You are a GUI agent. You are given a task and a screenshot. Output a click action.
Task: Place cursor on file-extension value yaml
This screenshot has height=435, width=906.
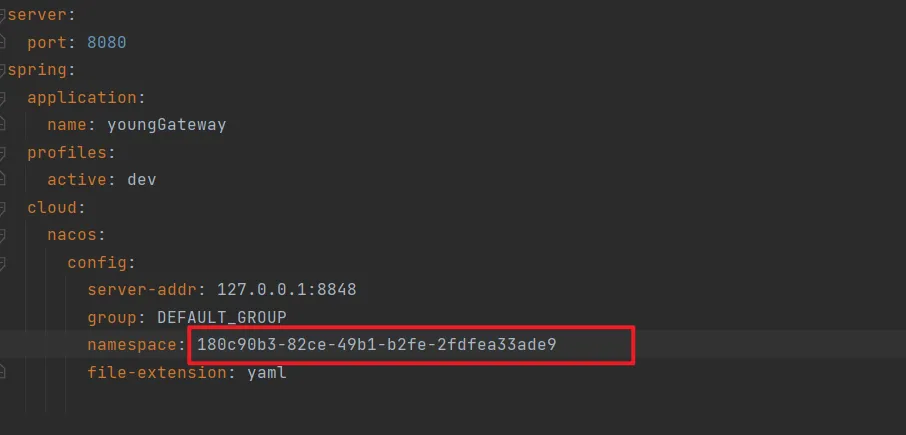[266, 372]
